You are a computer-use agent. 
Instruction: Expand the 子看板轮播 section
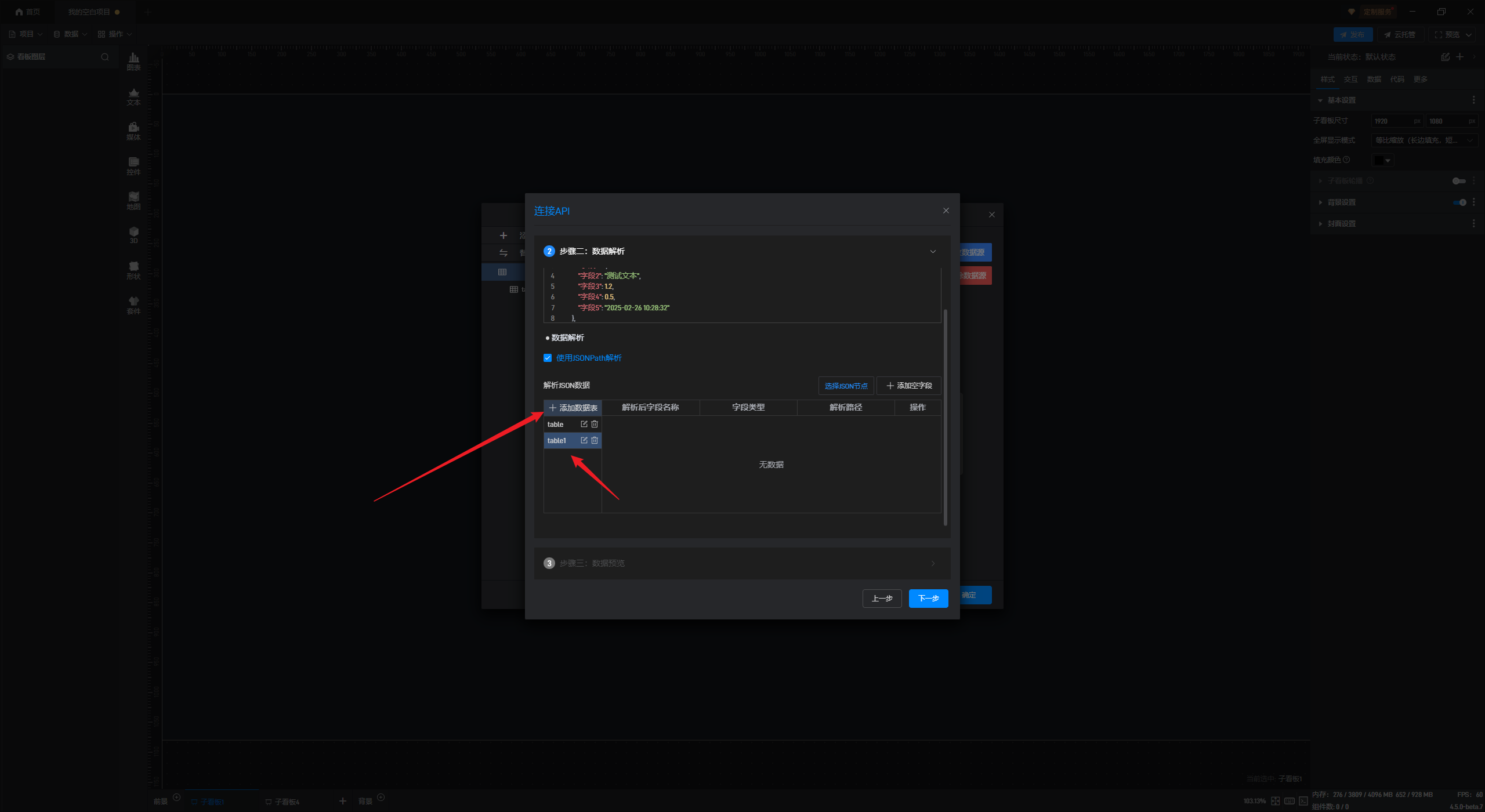[1320, 181]
